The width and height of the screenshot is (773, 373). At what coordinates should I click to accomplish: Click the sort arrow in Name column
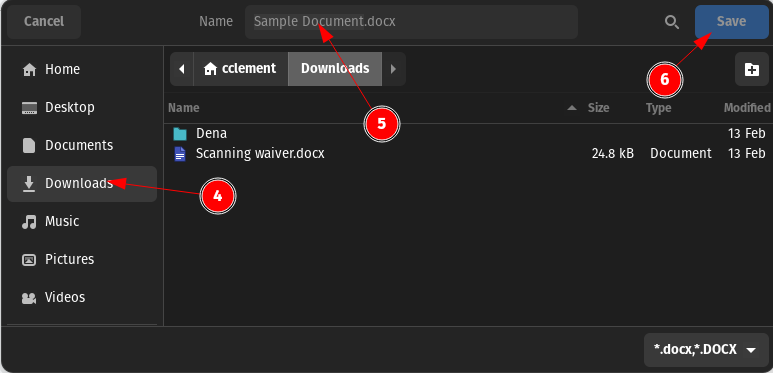coord(572,107)
